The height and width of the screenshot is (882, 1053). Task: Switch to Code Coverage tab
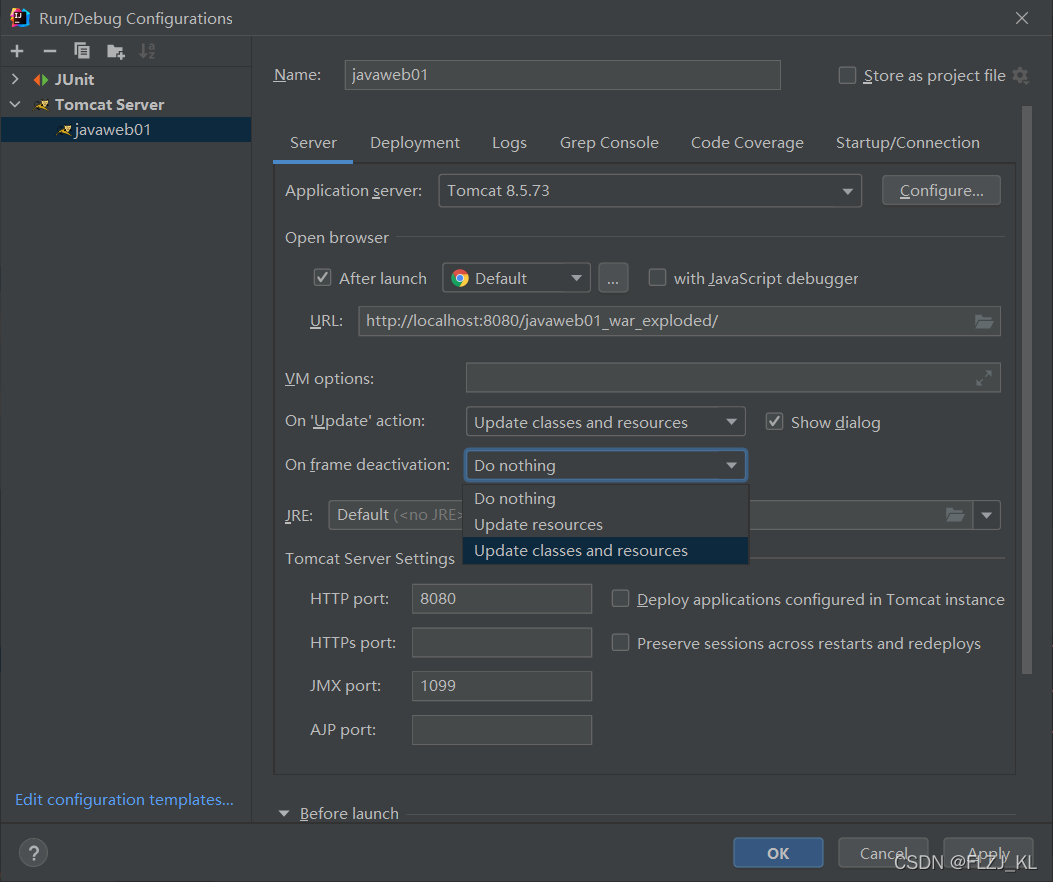point(747,143)
